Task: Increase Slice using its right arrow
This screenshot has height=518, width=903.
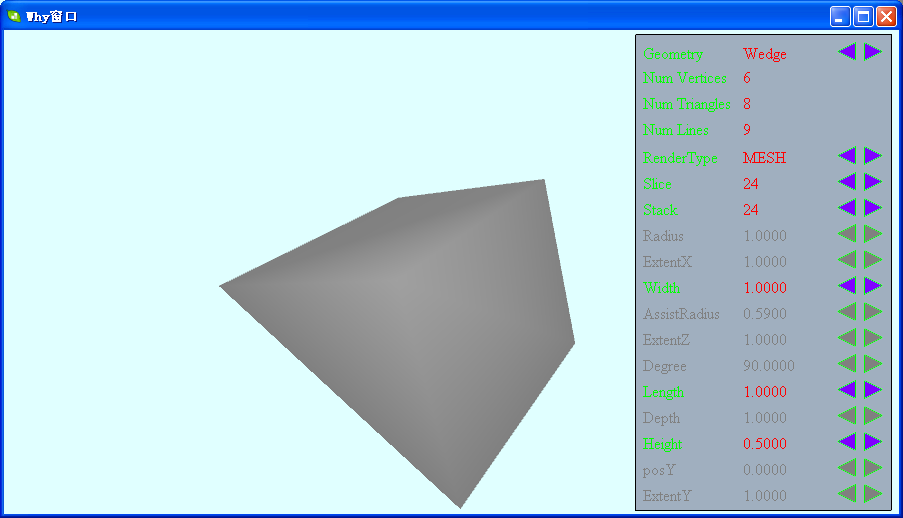Action: pos(872,182)
